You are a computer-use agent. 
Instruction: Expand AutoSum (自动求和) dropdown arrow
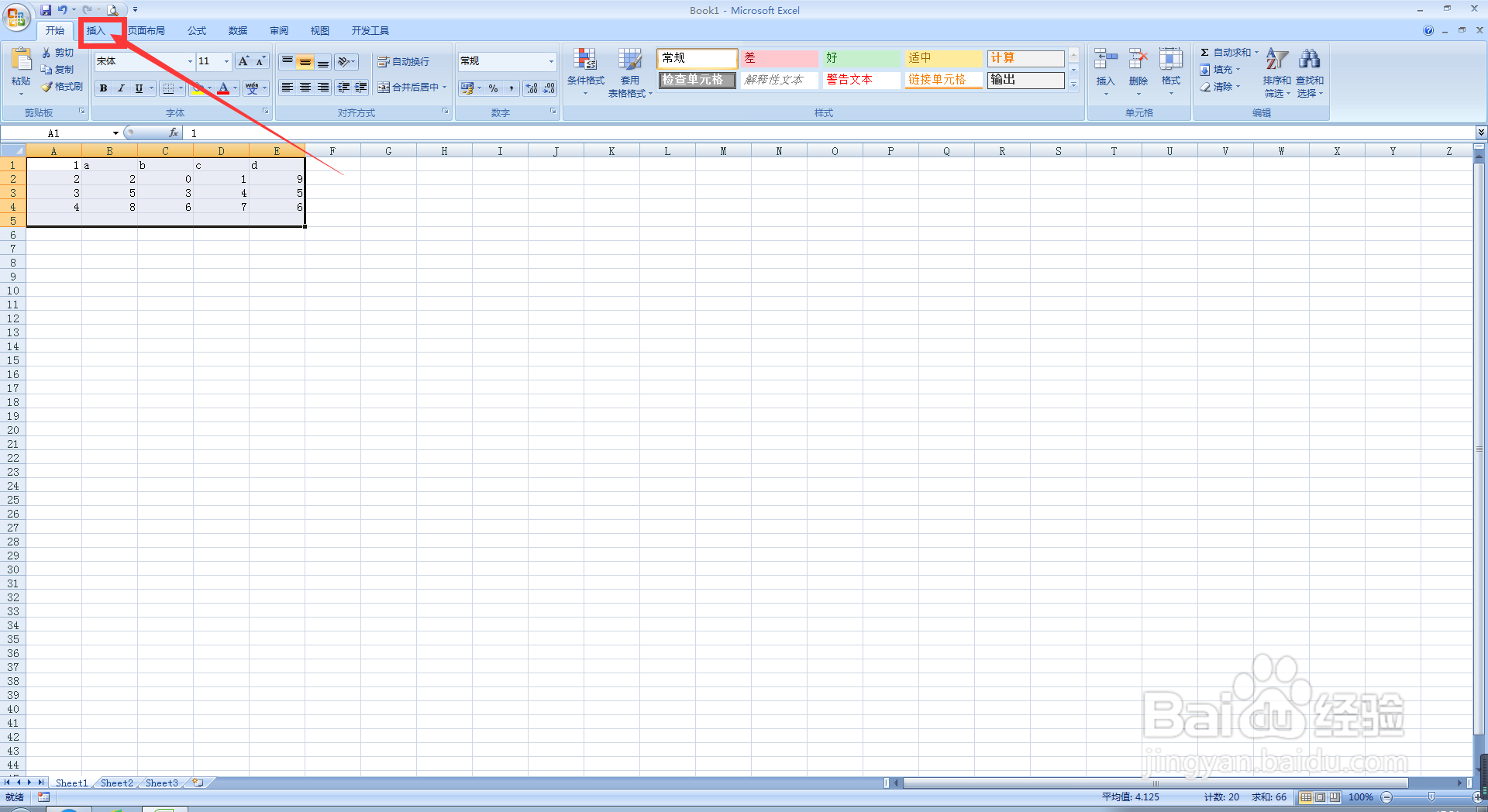coord(1256,53)
